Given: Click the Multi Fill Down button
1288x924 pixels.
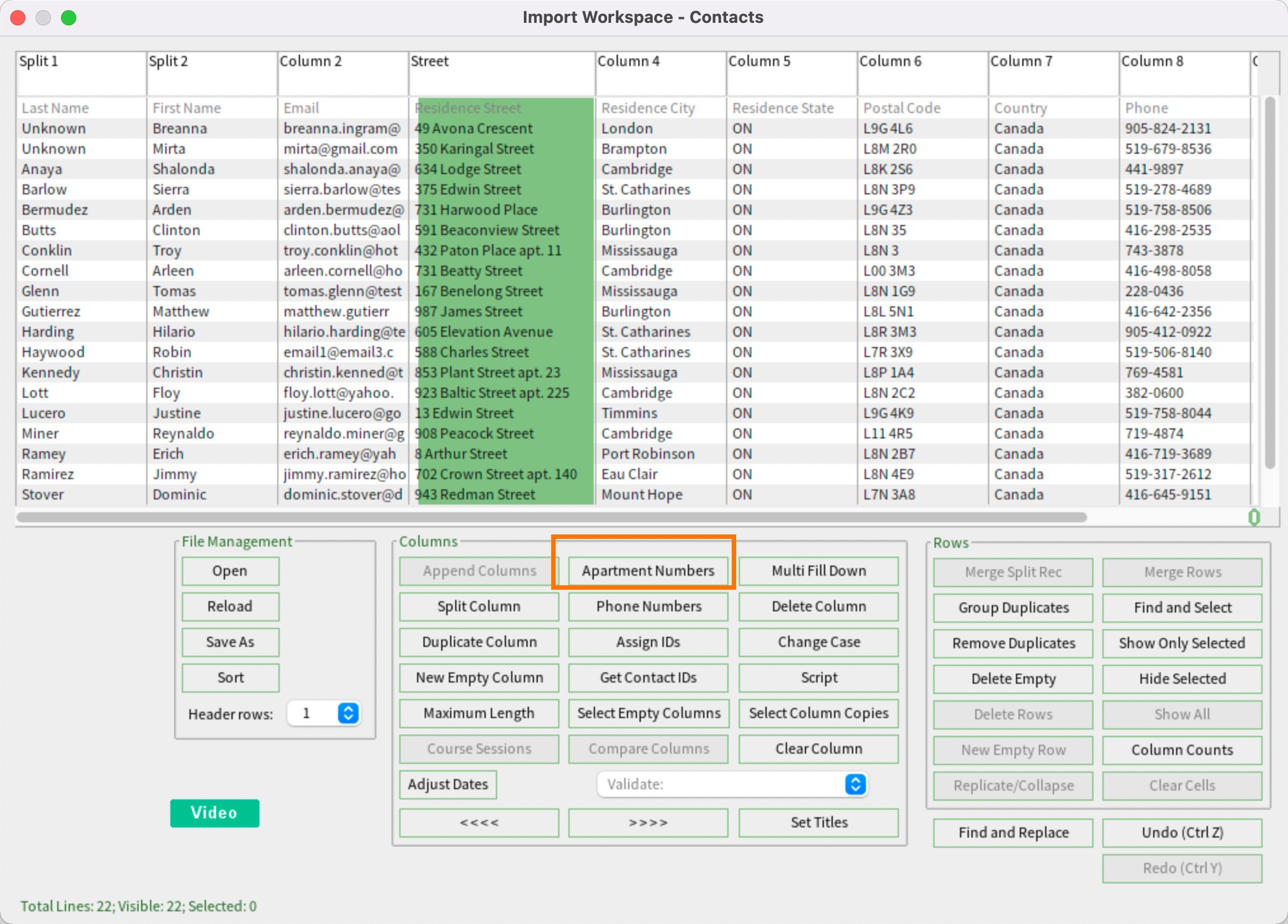Looking at the screenshot, I should (x=818, y=571).
